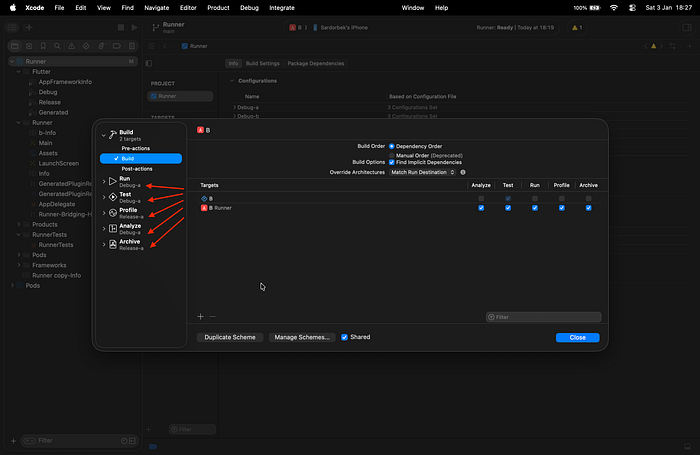Click the minus button under scheme targets list
The image size is (700, 455).
point(212,317)
